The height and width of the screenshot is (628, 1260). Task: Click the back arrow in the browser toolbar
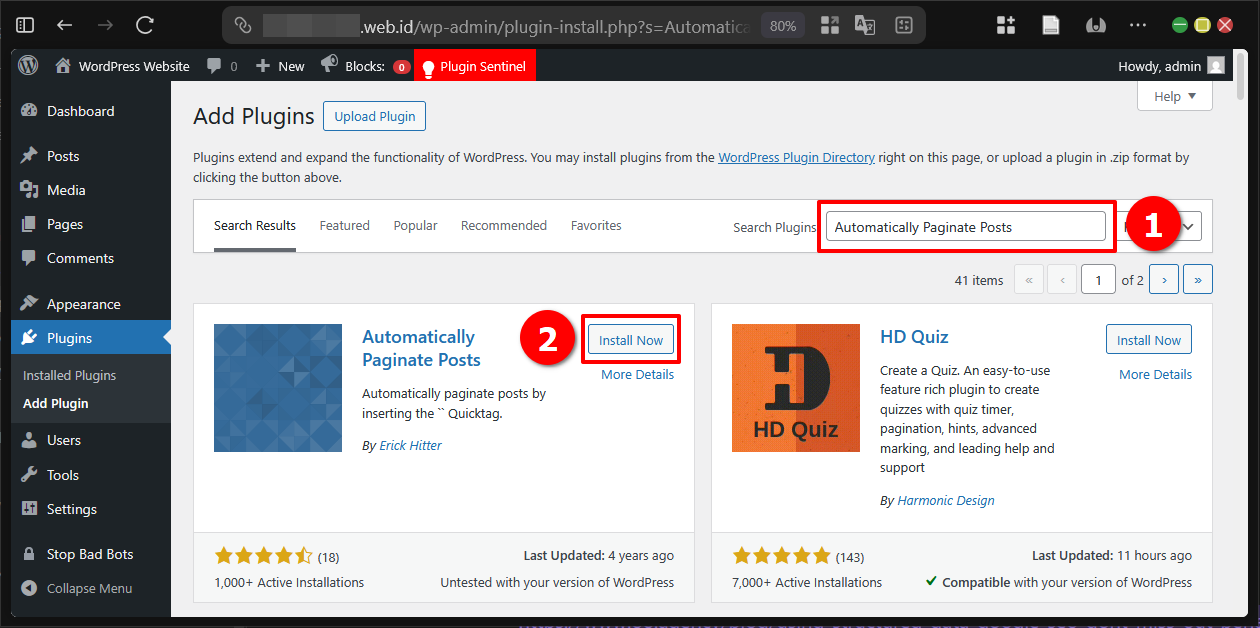63,25
